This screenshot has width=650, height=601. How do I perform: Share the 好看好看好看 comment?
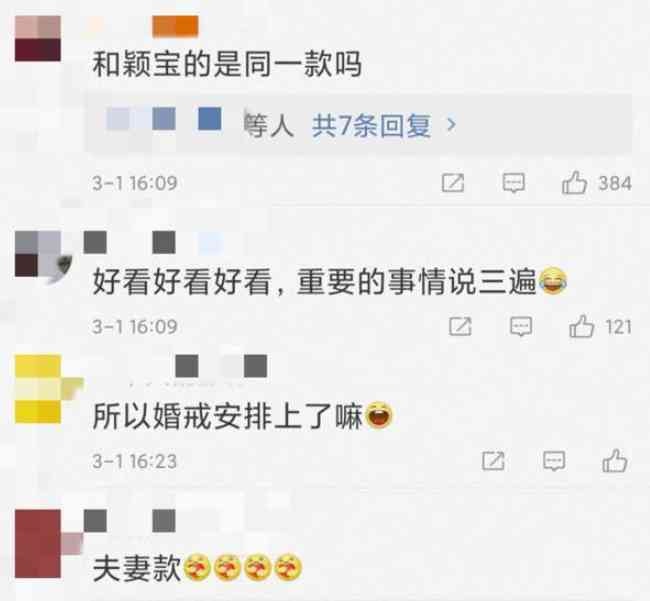[x=460, y=327]
